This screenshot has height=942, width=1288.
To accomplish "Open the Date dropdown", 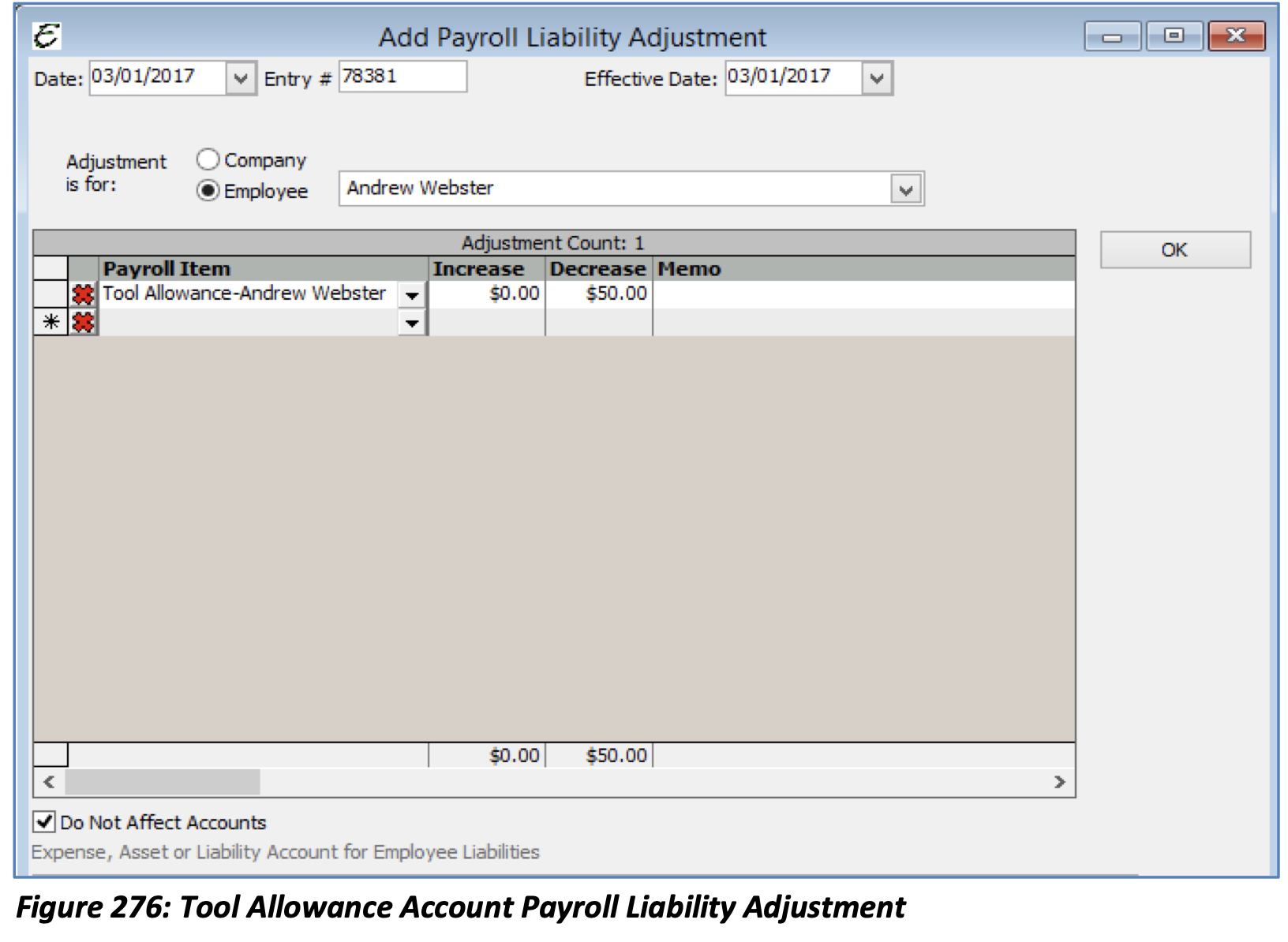I will 241,77.
